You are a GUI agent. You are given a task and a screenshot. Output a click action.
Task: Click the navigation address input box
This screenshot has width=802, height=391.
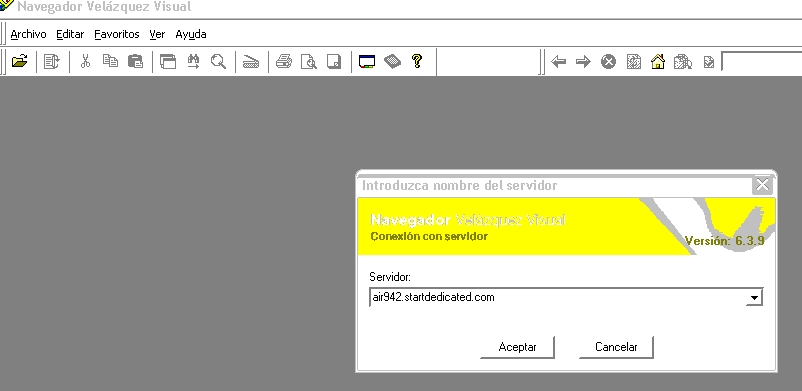[x=762, y=61]
